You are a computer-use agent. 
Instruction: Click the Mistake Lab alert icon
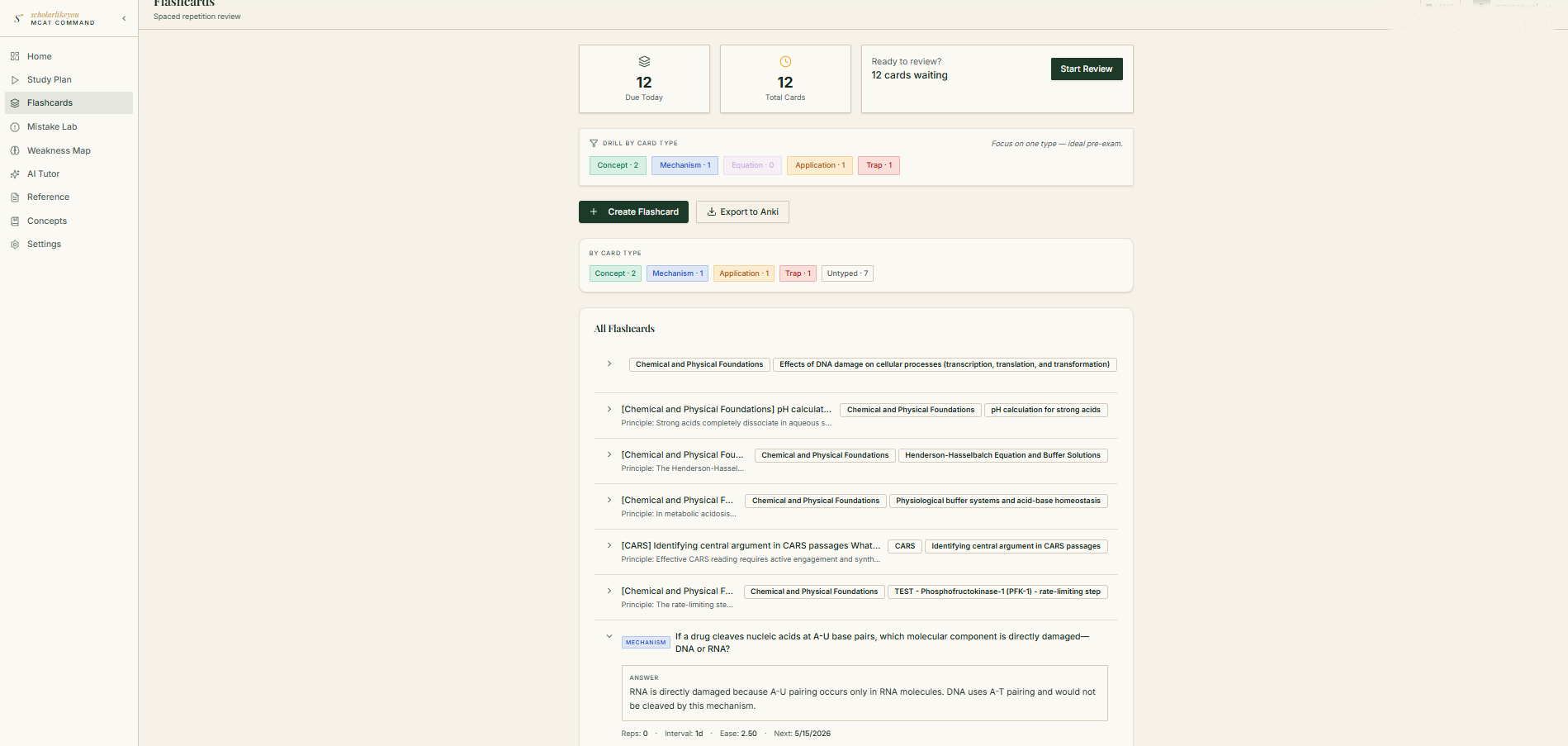[x=15, y=127]
